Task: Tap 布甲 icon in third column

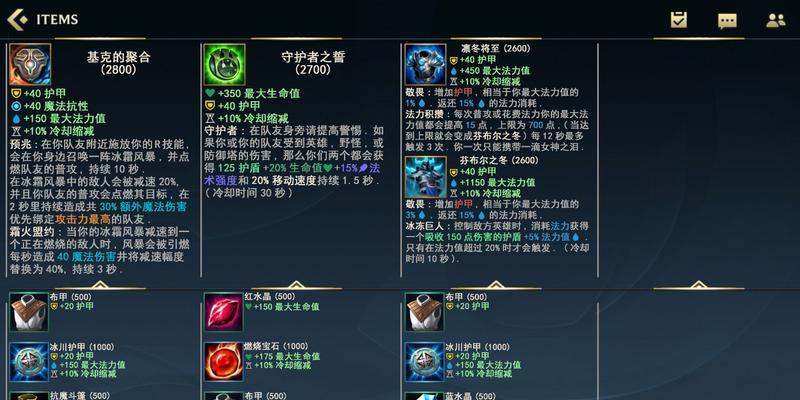Action: point(424,312)
